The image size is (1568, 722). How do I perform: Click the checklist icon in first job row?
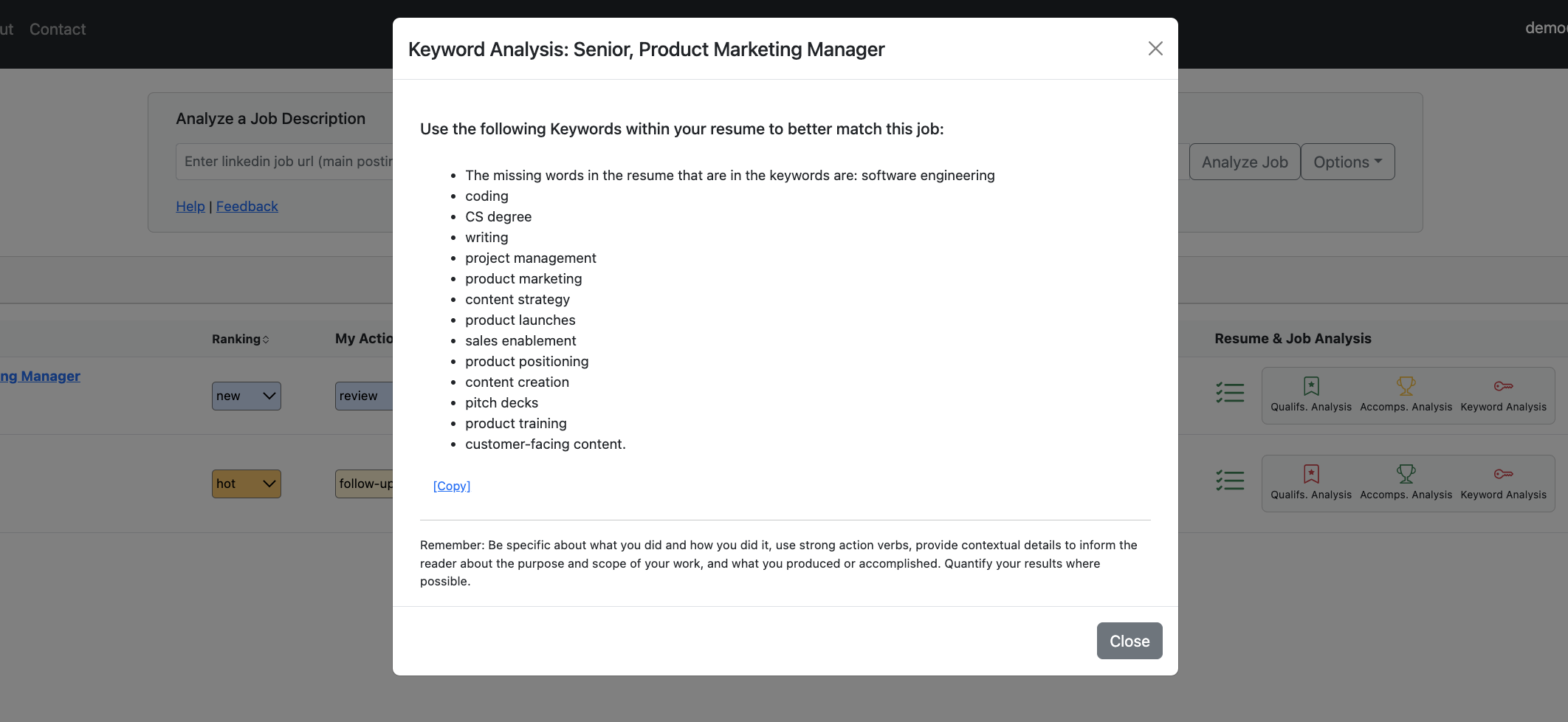[1230, 393]
